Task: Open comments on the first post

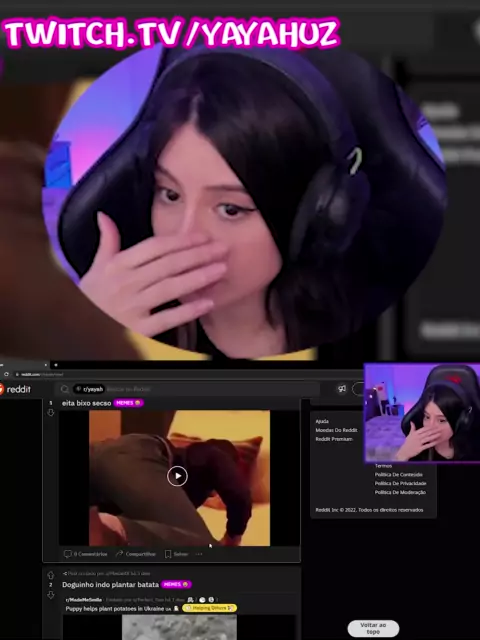Action: (86, 554)
